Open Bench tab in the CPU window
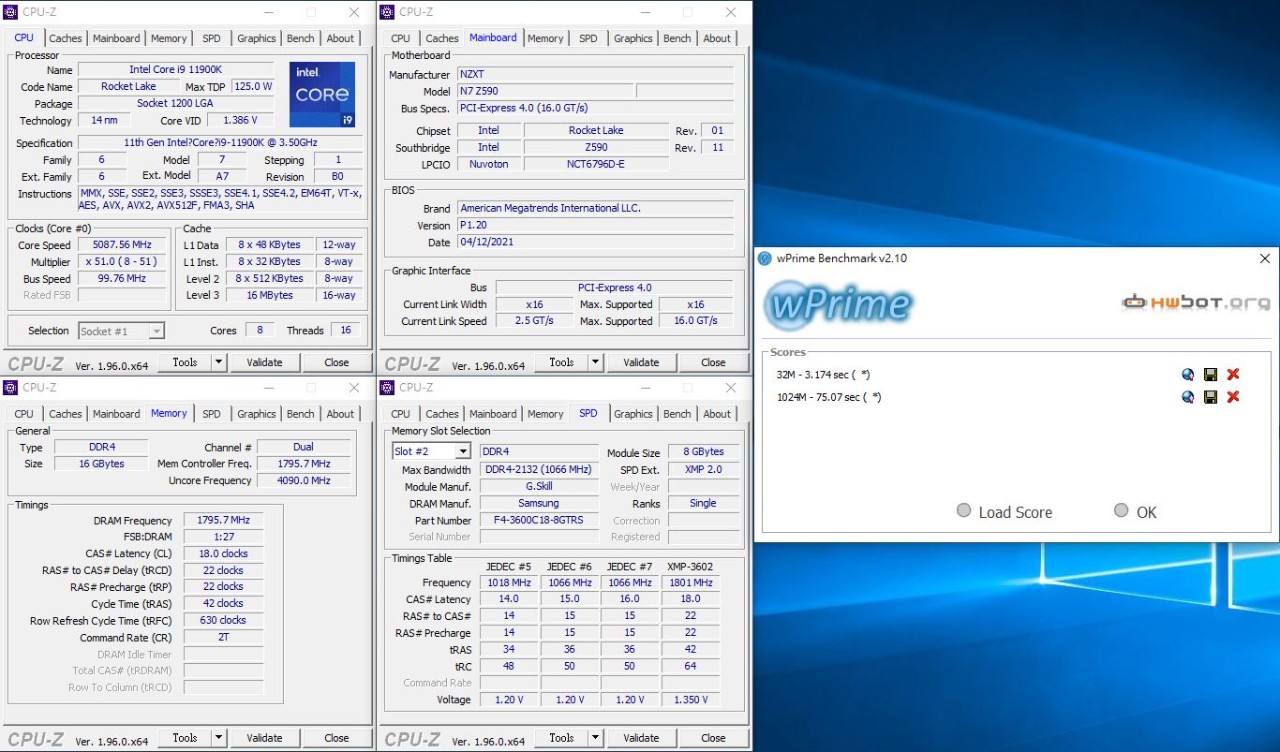 pyautogui.click(x=300, y=38)
